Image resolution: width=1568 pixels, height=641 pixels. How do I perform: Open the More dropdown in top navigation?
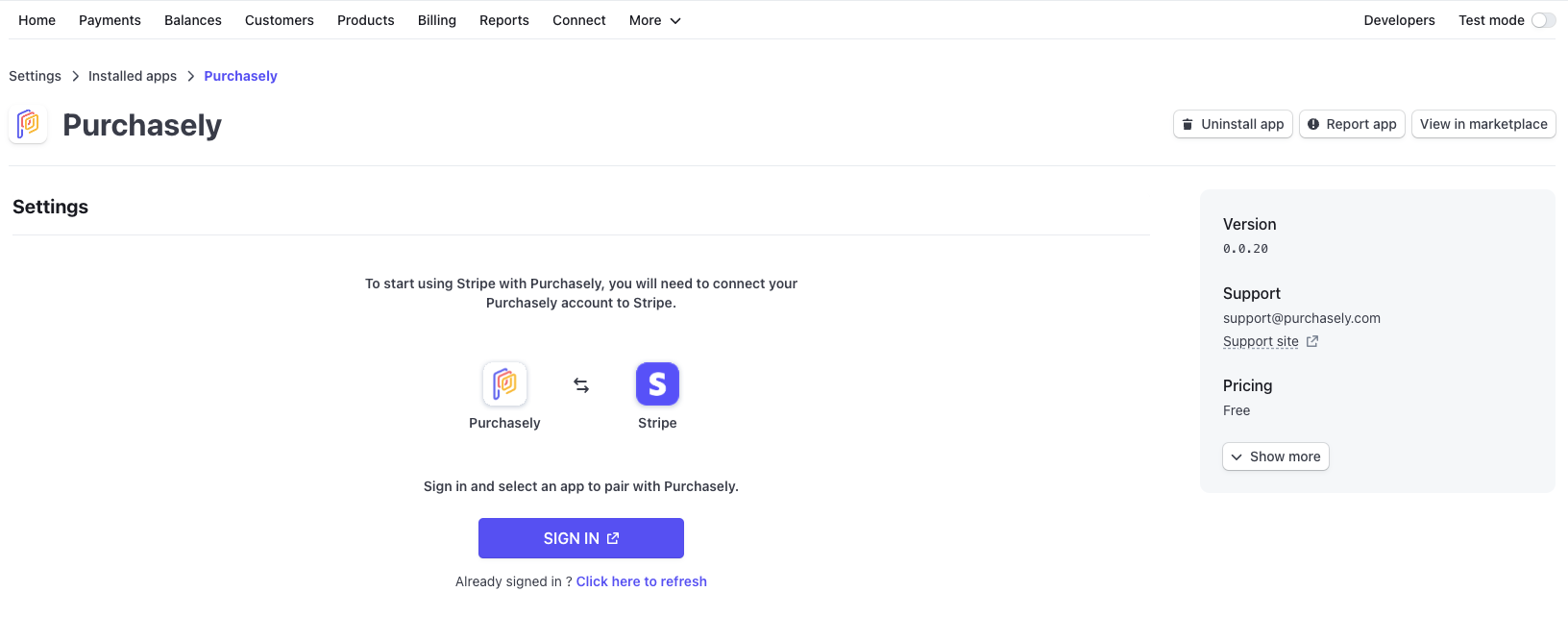(655, 20)
